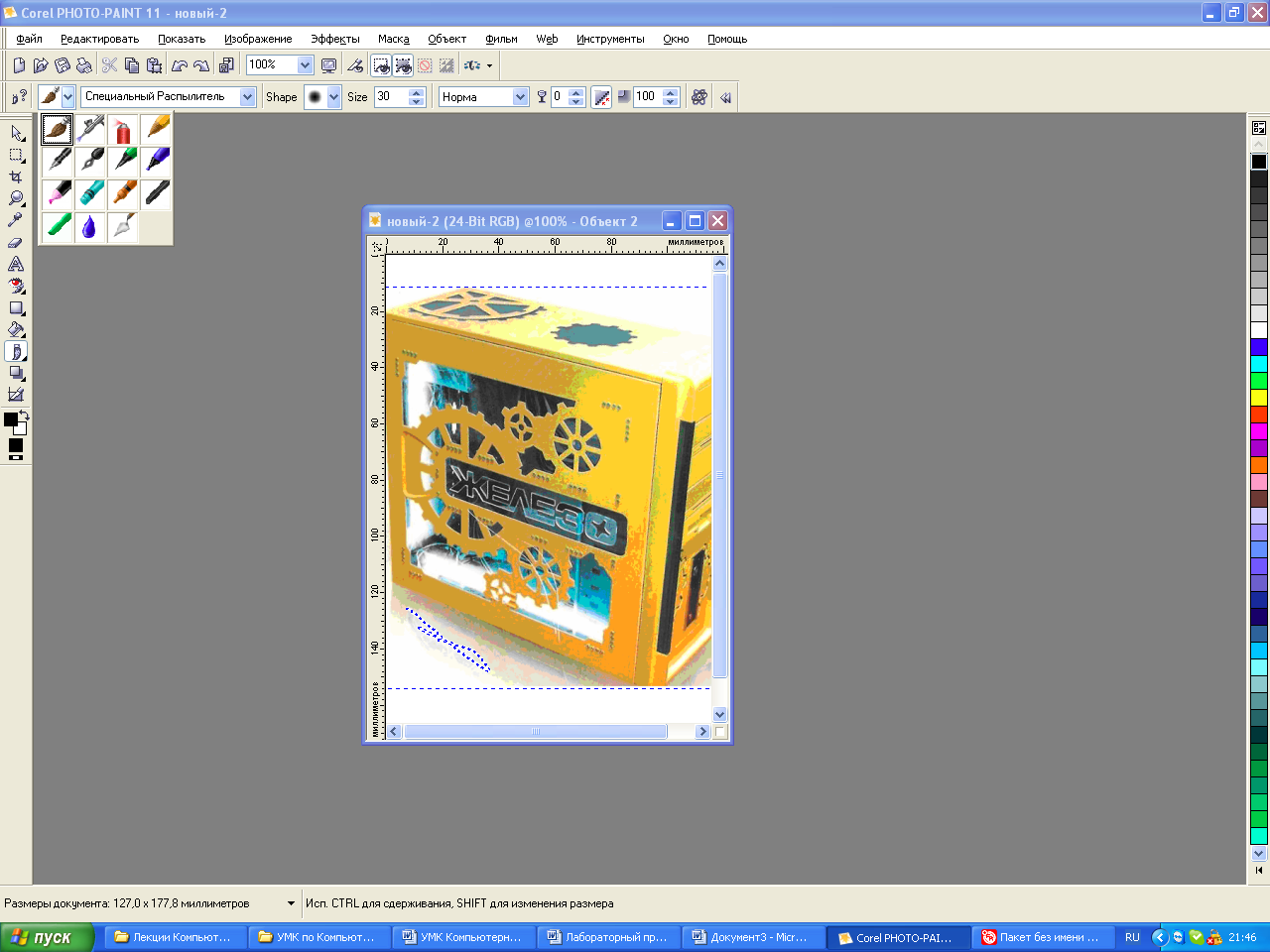Pick the yellow swatch in color palette

(1259, 398)
